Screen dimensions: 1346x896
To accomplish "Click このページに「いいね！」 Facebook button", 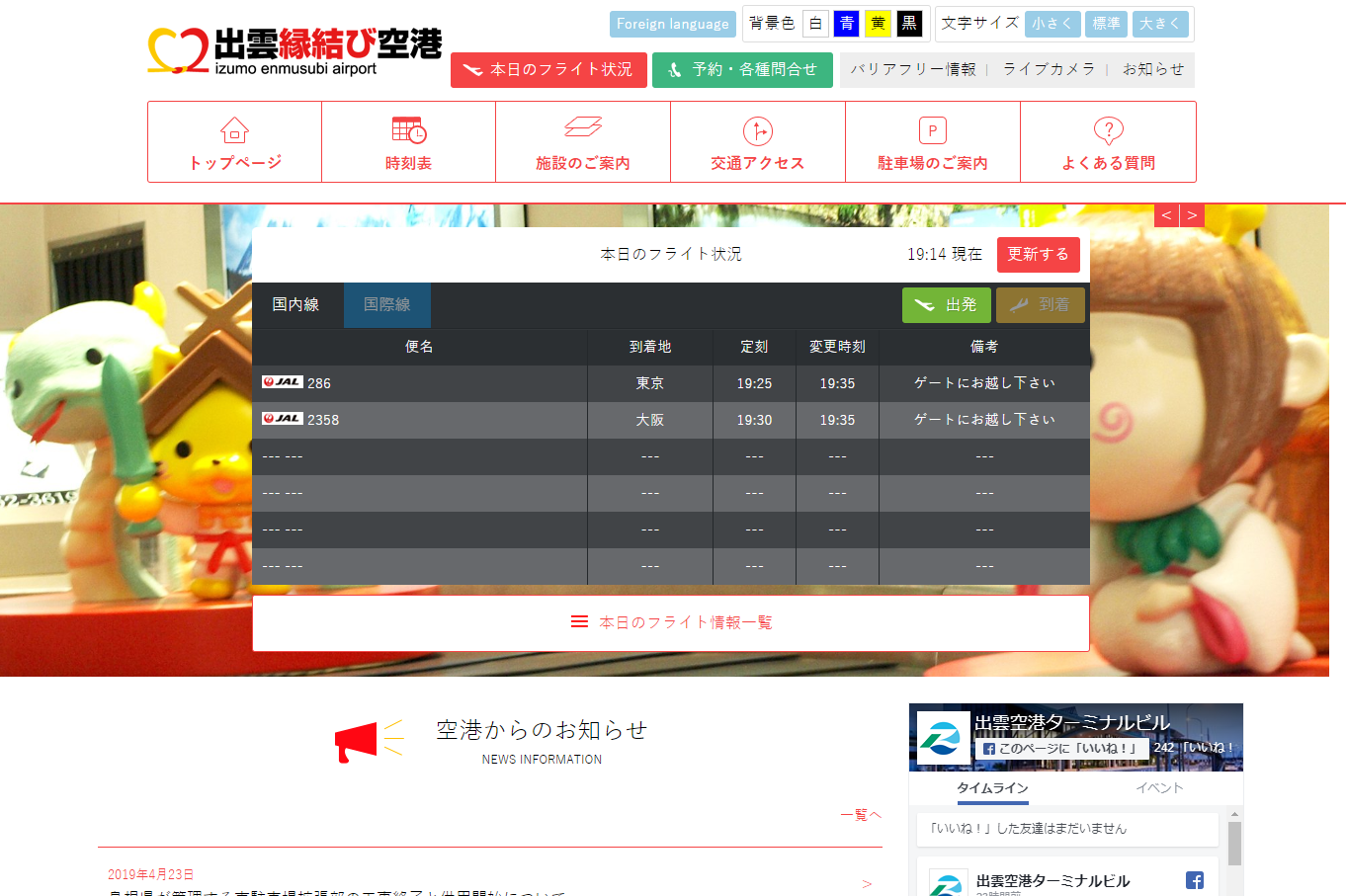I will tap(1061, 748).
